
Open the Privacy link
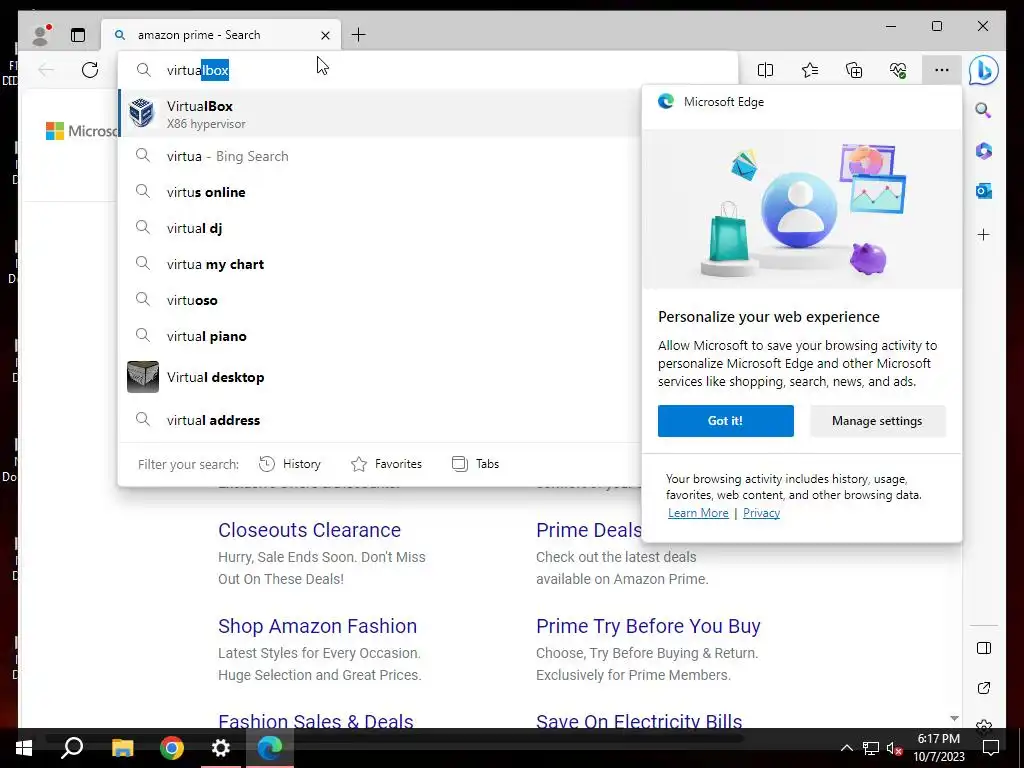pos(761,513)
